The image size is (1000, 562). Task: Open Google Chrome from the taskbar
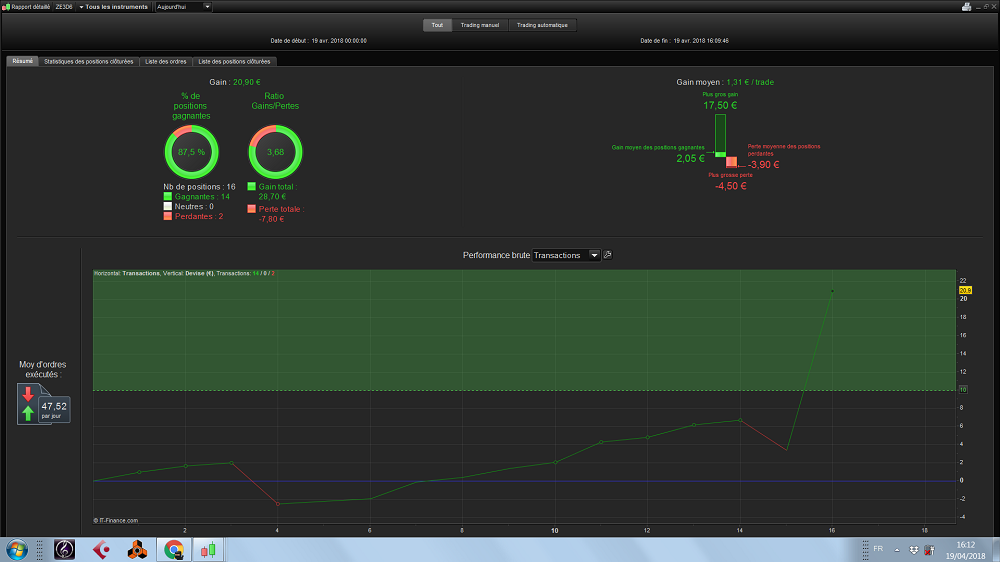[173, 549]
